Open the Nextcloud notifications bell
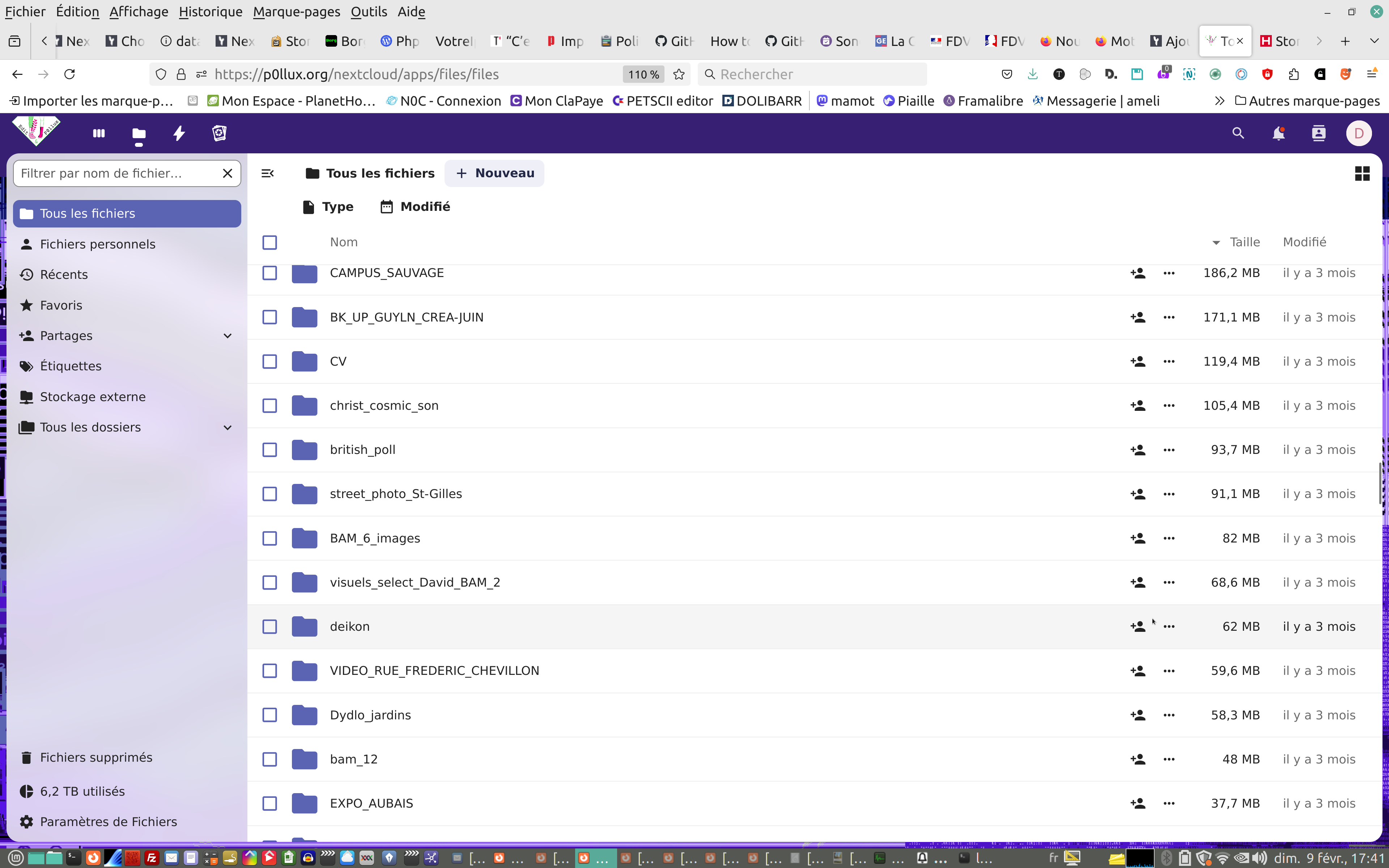 pyautogui.click(x=1278, y=133)
